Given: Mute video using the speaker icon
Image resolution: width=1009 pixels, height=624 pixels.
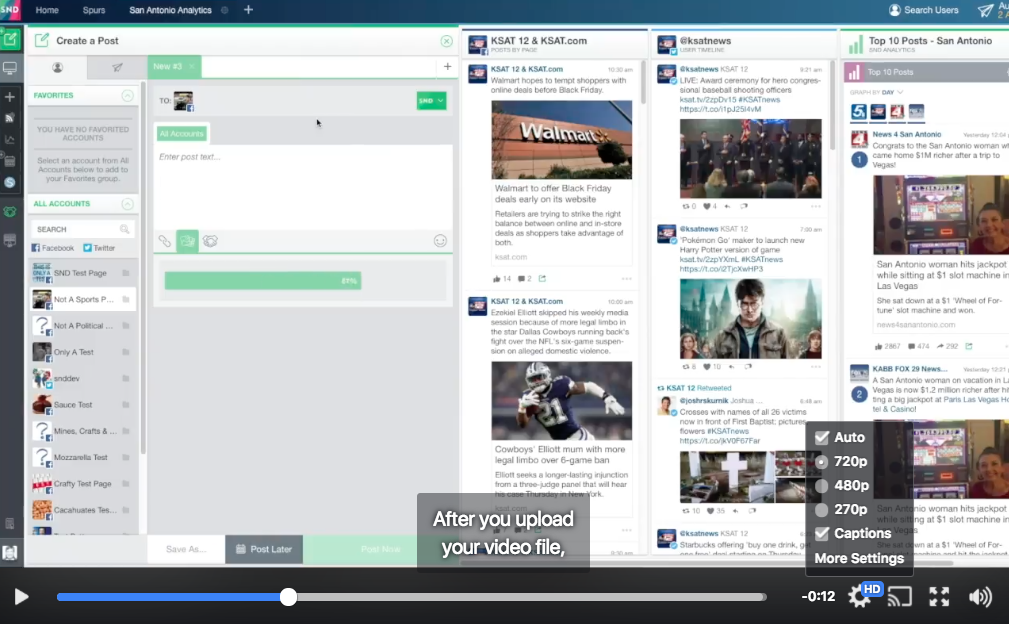Looking at the screenshot, I should pyautogui.click(x=980, y=597).
